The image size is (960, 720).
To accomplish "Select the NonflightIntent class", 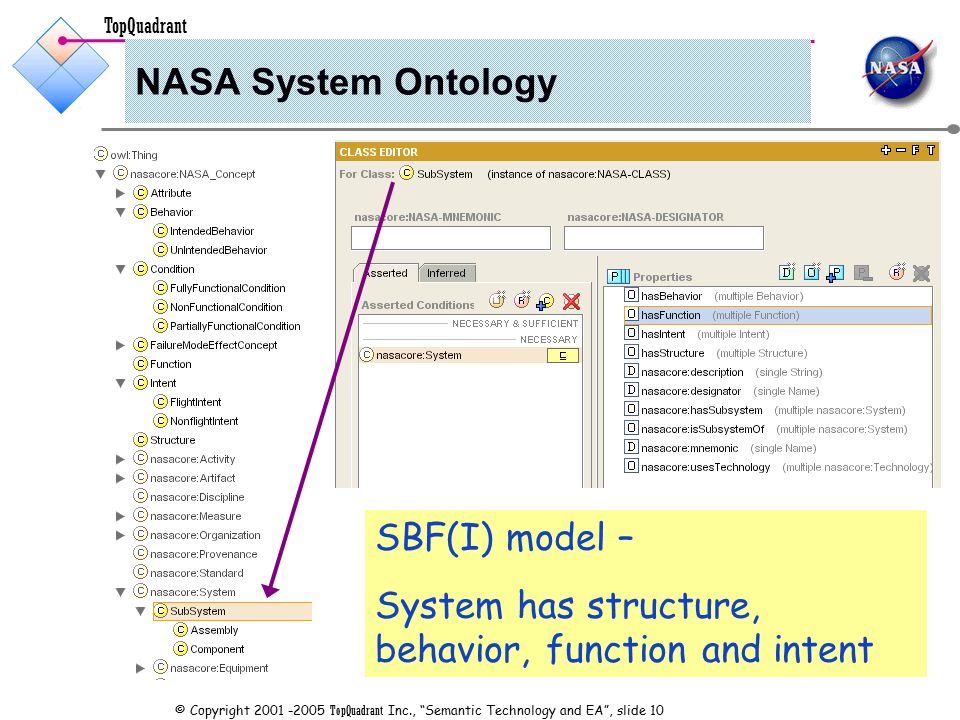I will point(204,421).
